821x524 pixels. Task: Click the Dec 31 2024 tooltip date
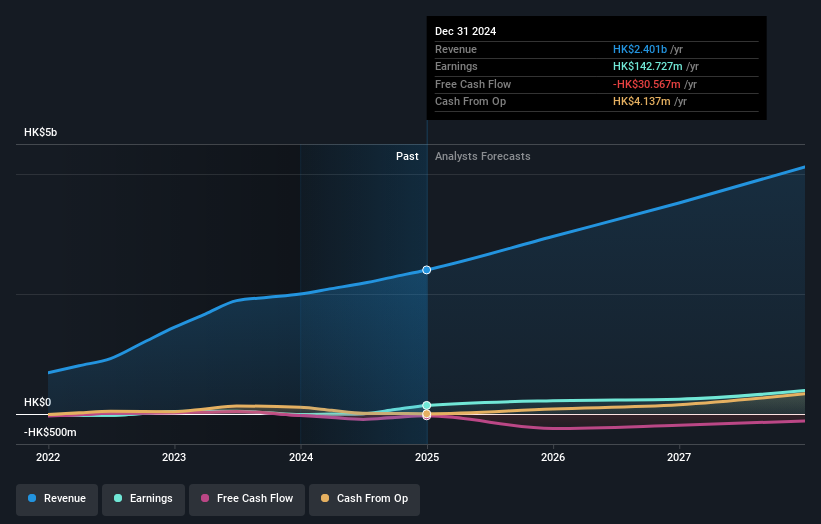pyautogui.click(x=465, y=31)
